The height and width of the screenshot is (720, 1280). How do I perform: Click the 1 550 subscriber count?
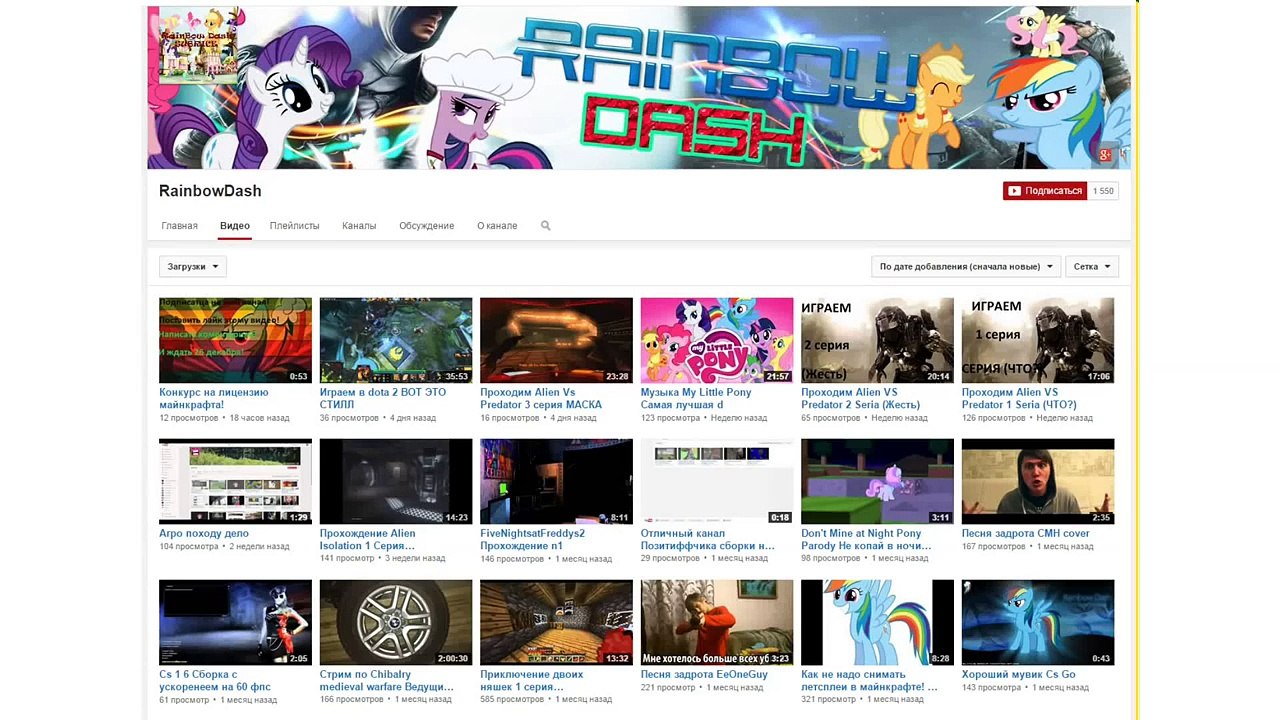[x=1103, y=191]
